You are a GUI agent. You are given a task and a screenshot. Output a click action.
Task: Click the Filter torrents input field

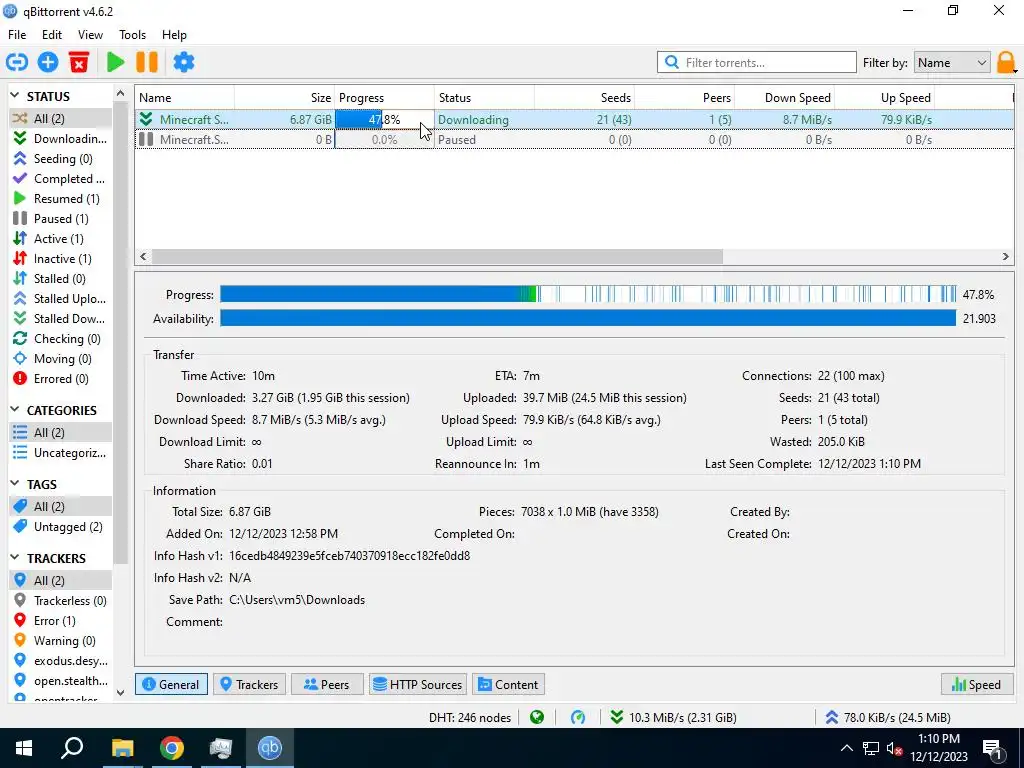[x=756, y=63]
